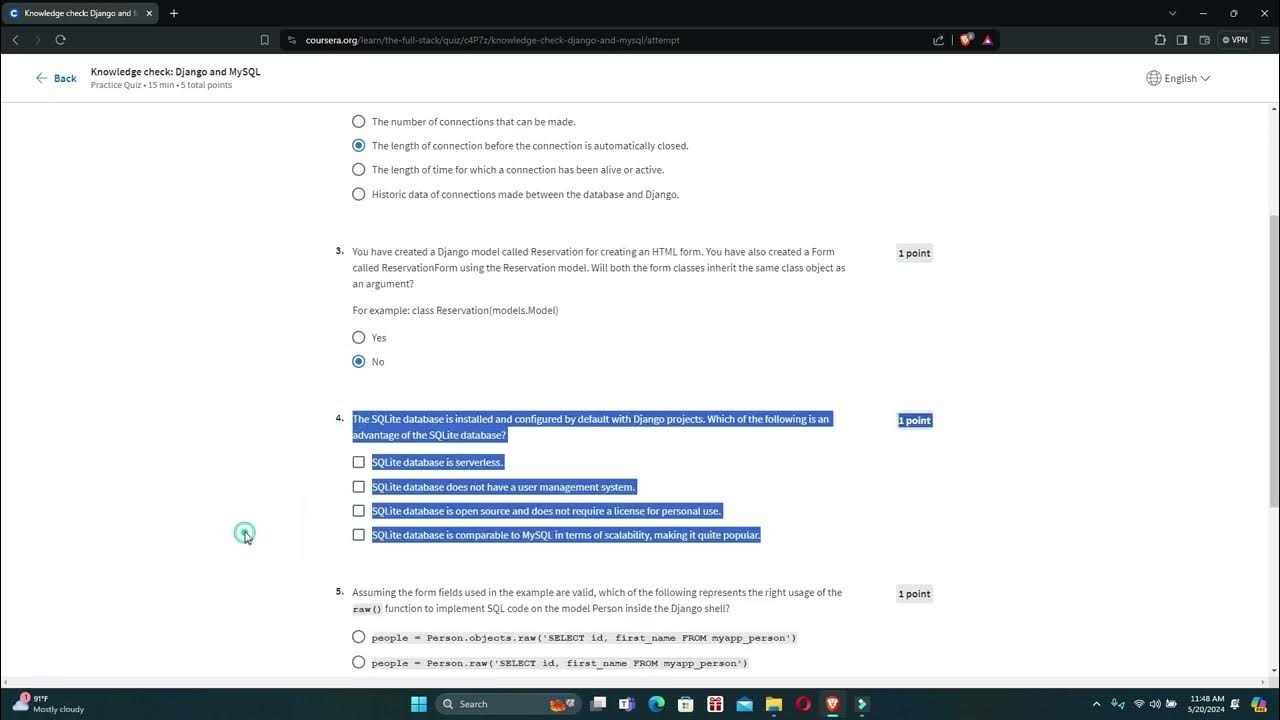This screenshot has width=1280, height=720.
Task: Click the question 5 '1 point' label
Action: tap(914, 593)
